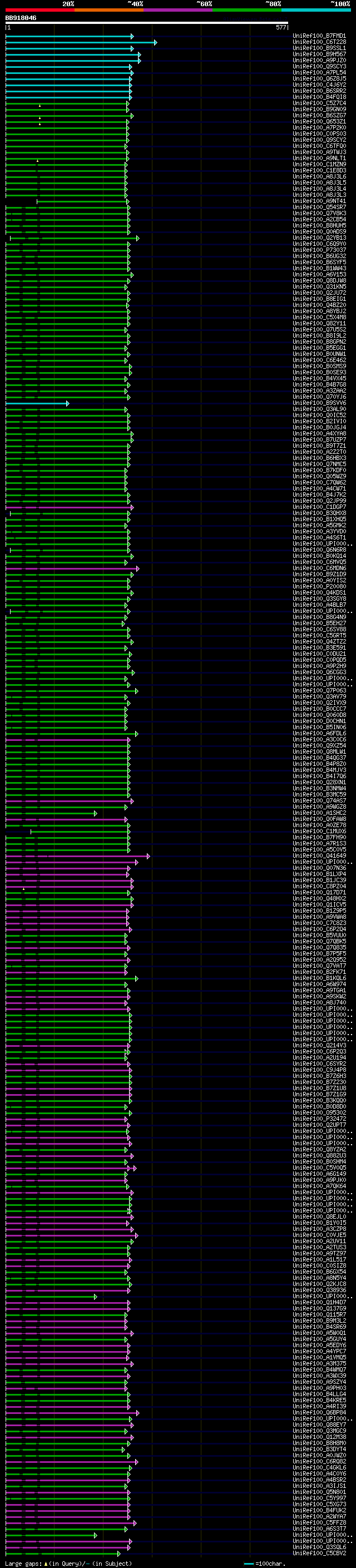The width and height of the screenshot is (356, 1568).
Task: Select UniRef100_P73037 hit
Action: point(319,250)
